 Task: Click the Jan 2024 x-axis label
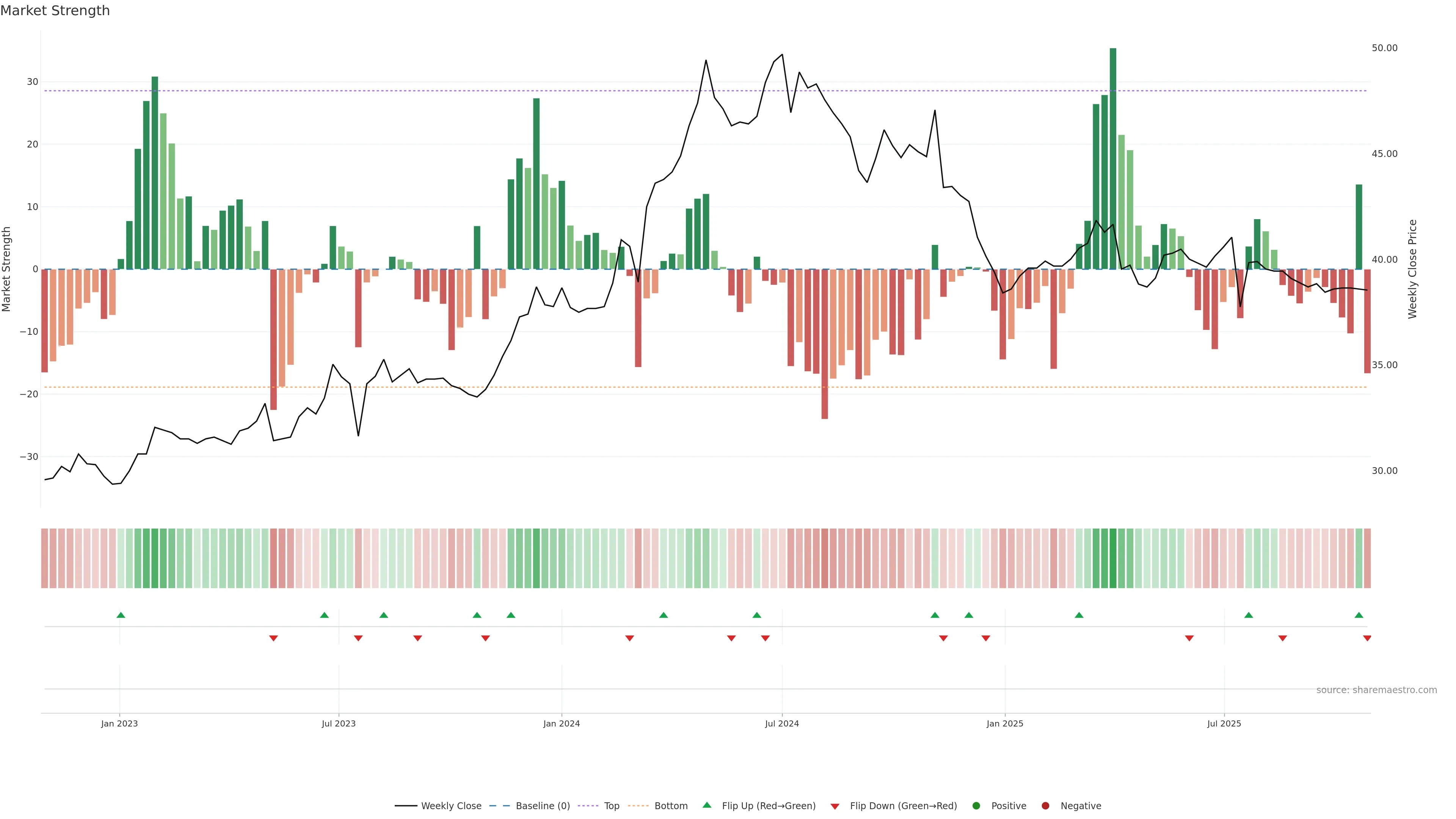pyautogui.click(x=561, y=723)
